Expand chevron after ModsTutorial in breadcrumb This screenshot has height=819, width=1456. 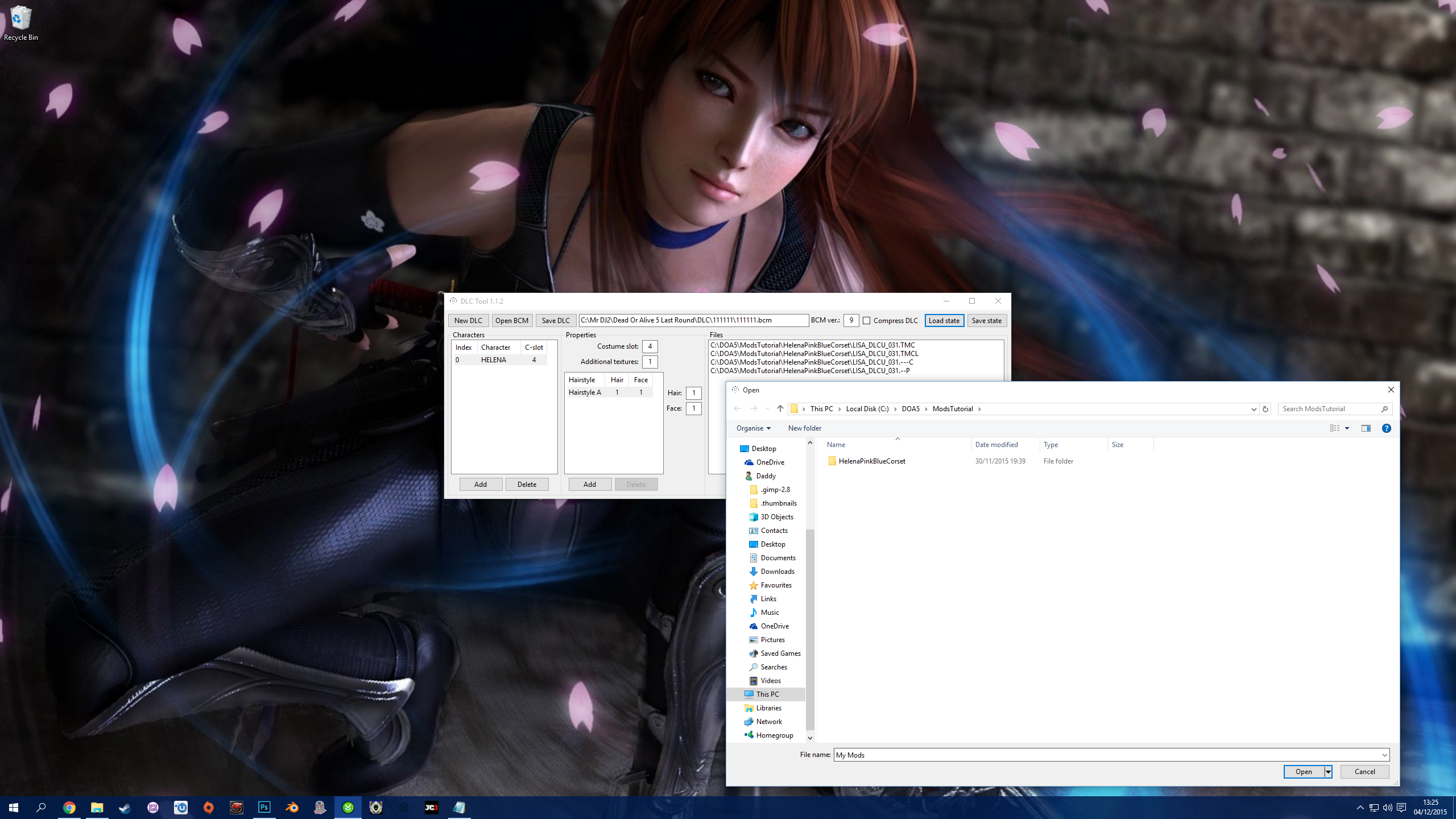979,409
